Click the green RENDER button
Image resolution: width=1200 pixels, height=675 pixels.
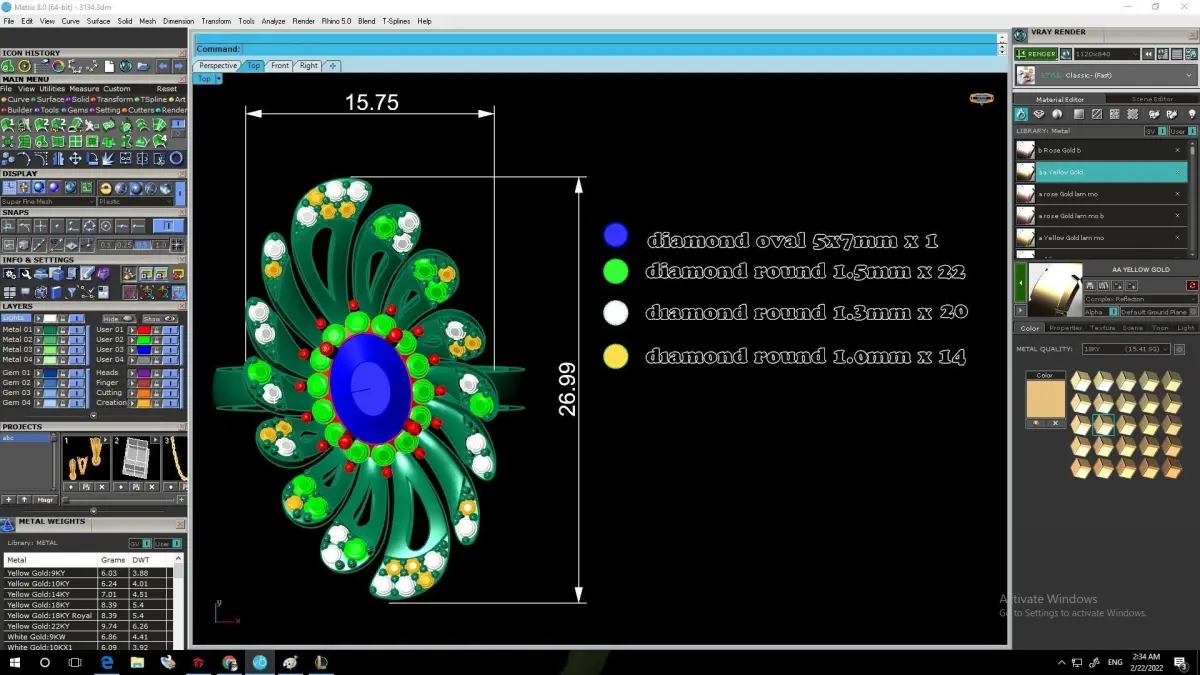pyautogui.click(x=1036, y=54)
